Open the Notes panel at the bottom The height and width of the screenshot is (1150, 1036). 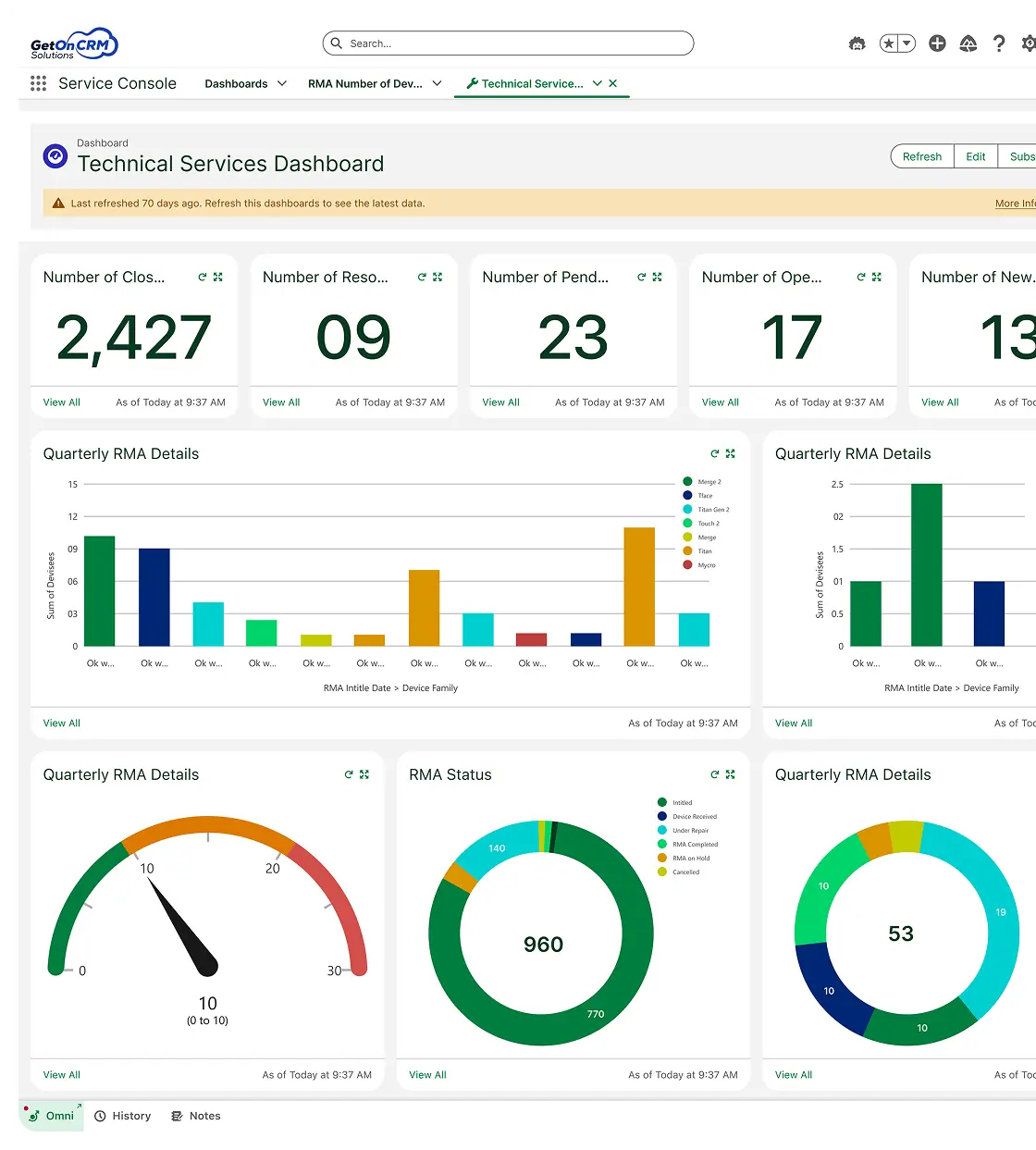click(x=195, y=1116)
